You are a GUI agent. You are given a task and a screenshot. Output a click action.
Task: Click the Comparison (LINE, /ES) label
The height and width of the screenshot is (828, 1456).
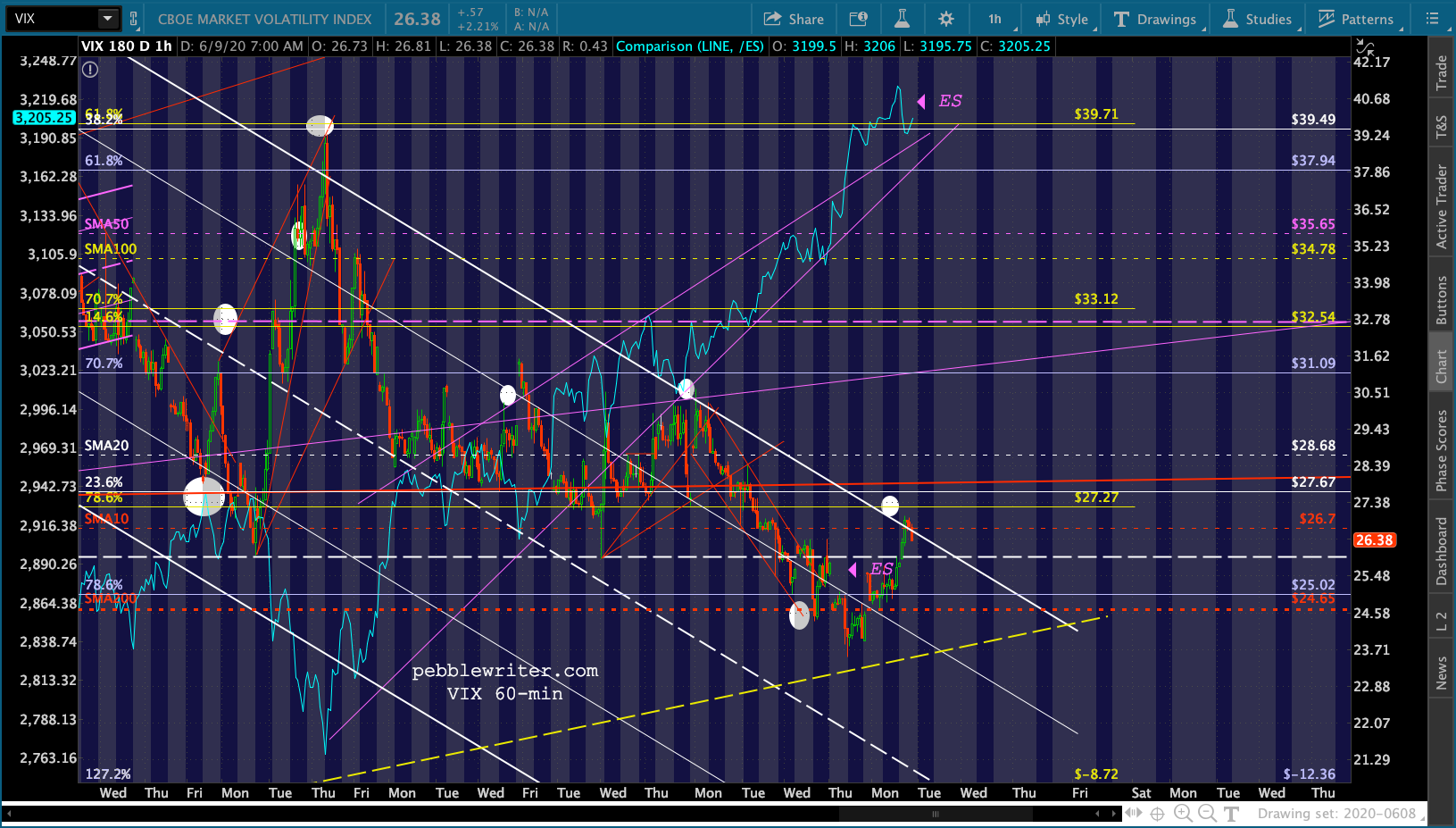coord(690,46)
